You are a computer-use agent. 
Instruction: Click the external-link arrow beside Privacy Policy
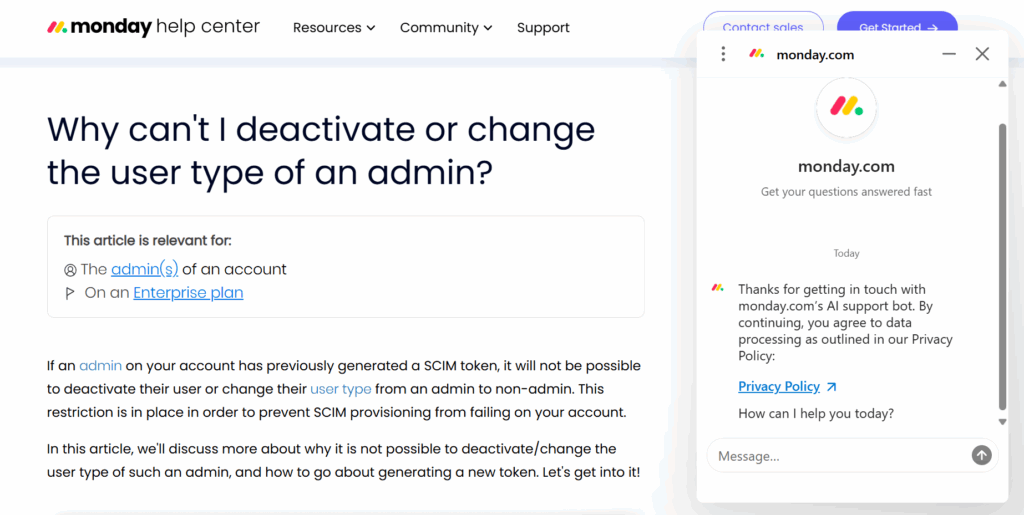tap(831, 387)
